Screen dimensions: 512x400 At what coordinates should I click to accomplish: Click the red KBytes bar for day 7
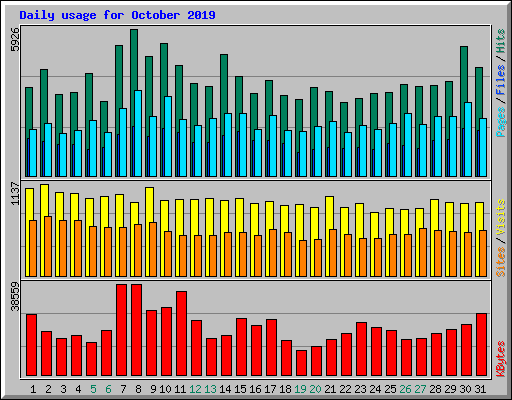122,330
